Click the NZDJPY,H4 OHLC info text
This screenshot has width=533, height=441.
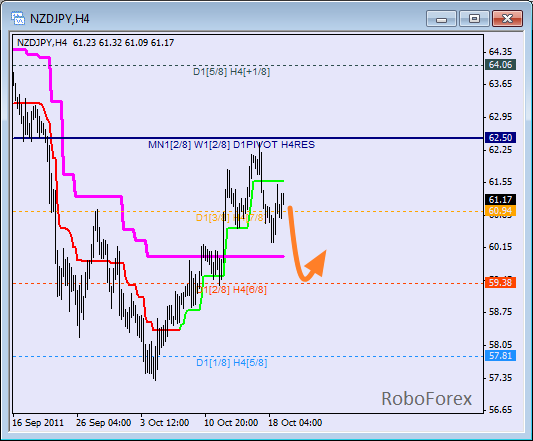[96, 43]
